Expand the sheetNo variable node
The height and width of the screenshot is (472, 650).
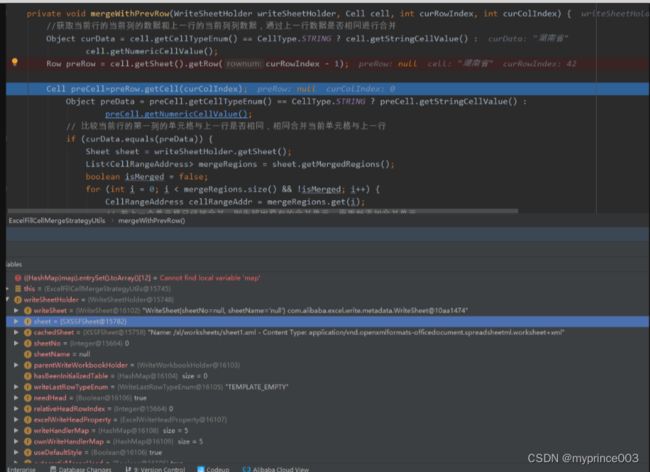coord(16,343)
